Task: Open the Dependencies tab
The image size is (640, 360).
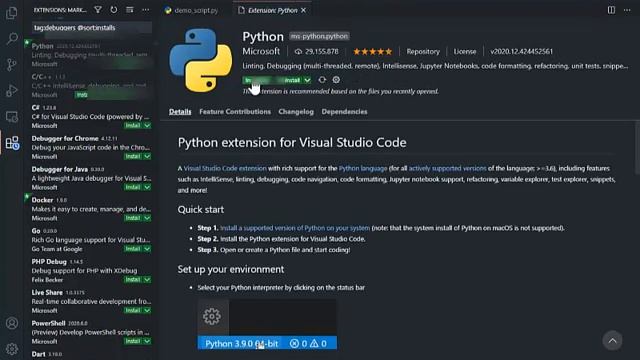Action: click(344, 112)
